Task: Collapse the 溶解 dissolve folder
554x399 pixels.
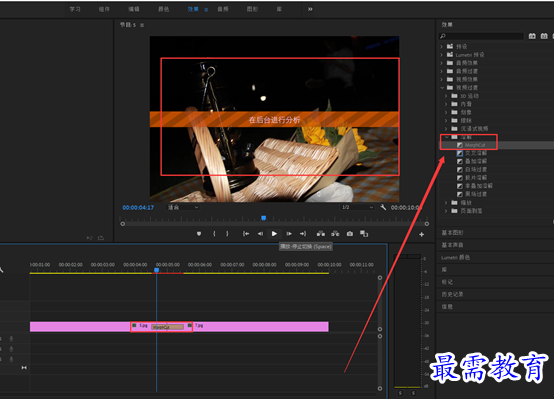Action: [446, 137]
